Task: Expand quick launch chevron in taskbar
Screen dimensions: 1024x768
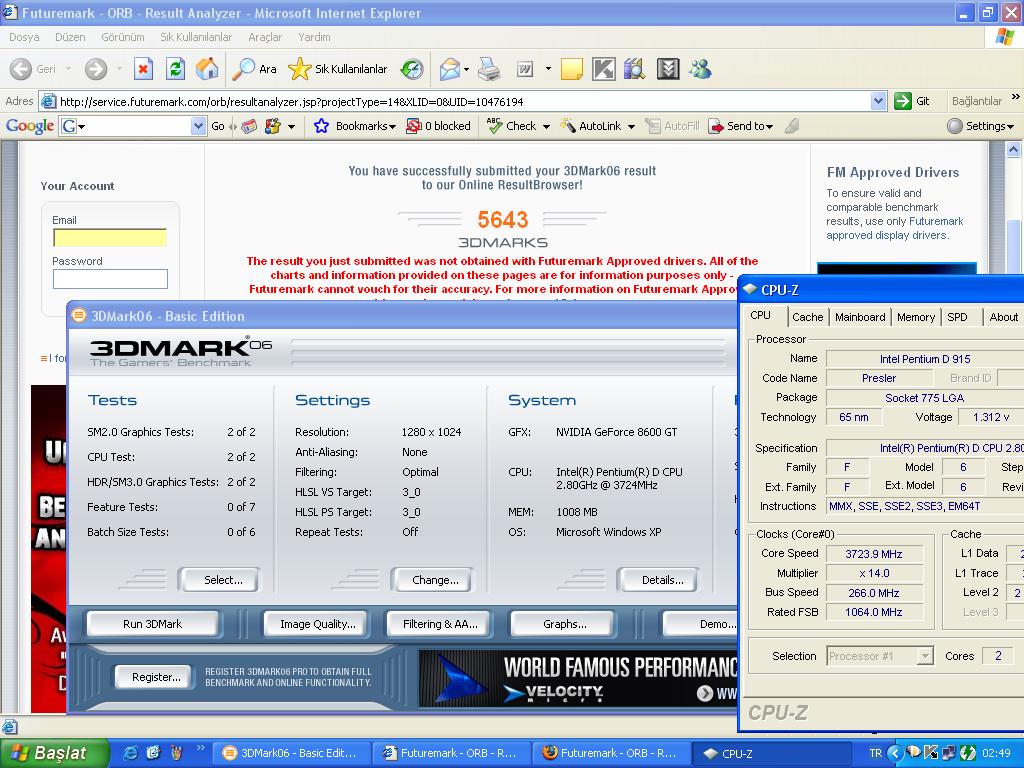Action: coord(200,748)
